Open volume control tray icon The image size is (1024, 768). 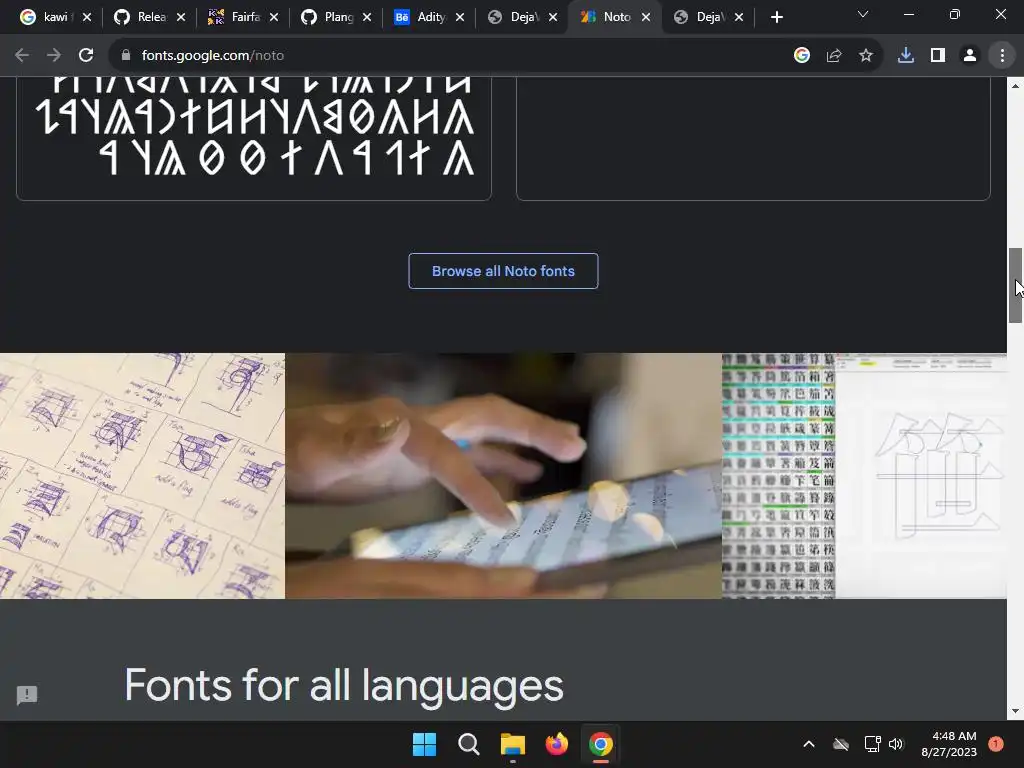pos(896,744)
